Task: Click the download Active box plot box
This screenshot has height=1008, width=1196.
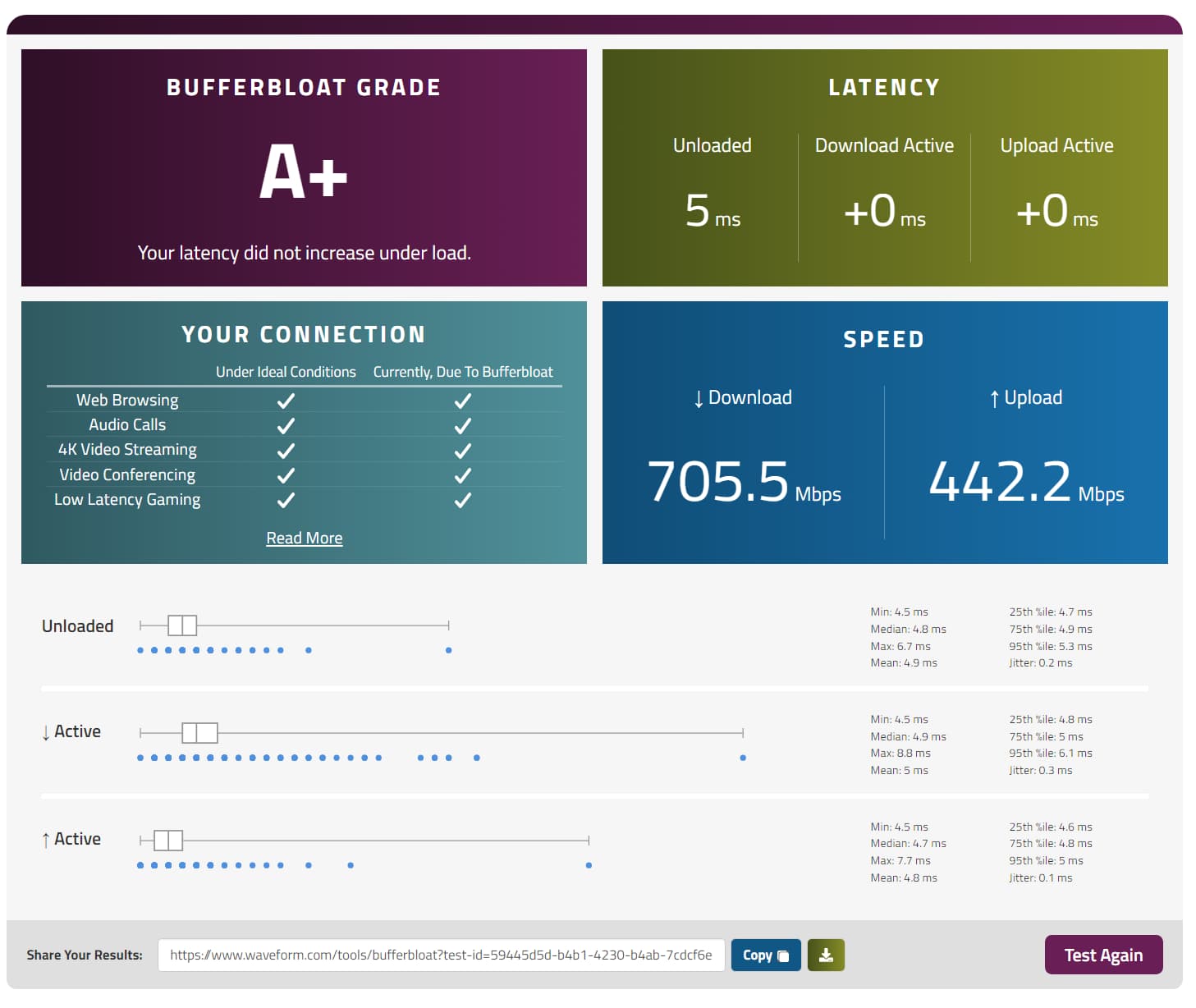Action: [x=199, y=732]
